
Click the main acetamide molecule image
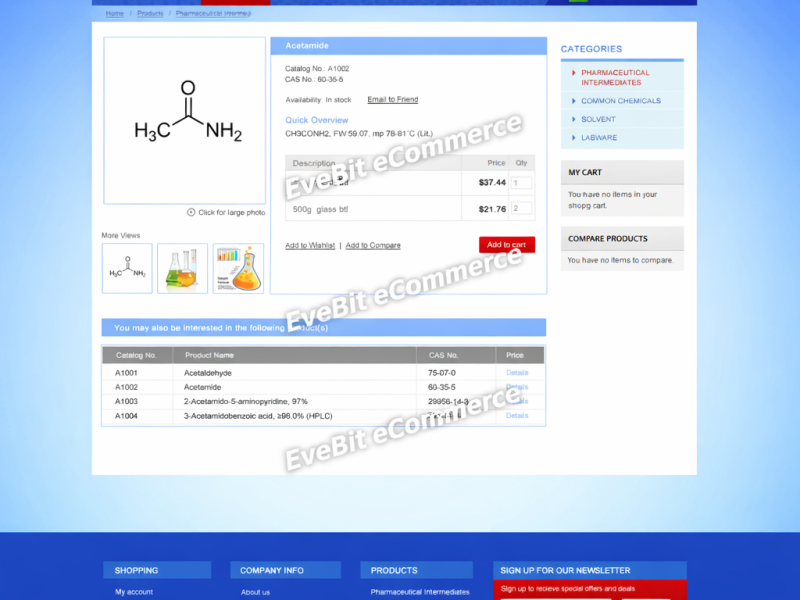(x=185, y=120)
